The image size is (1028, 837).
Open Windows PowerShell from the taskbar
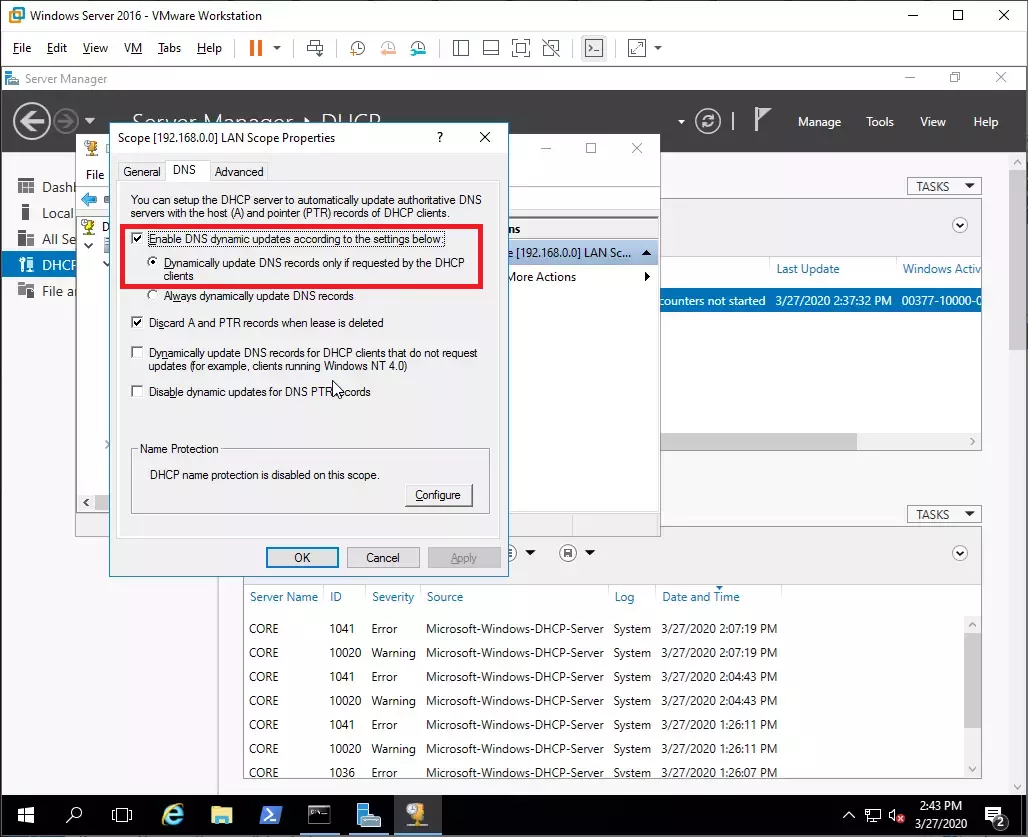click(270, 815)
